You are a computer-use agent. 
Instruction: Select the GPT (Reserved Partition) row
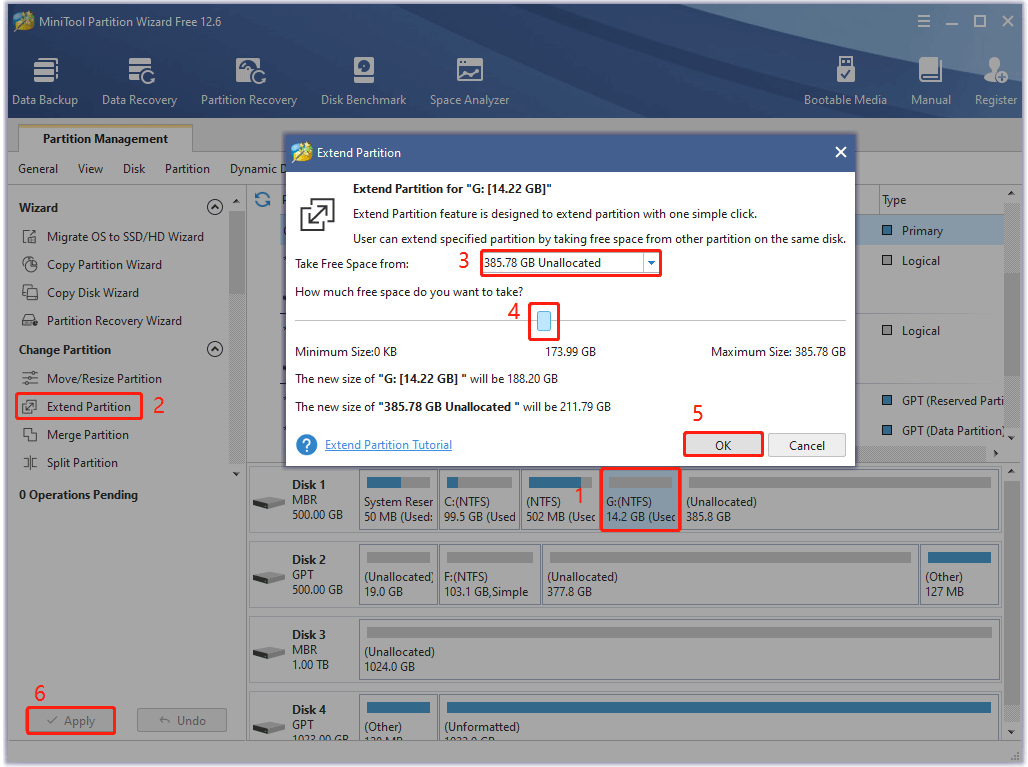coord(941,401)
